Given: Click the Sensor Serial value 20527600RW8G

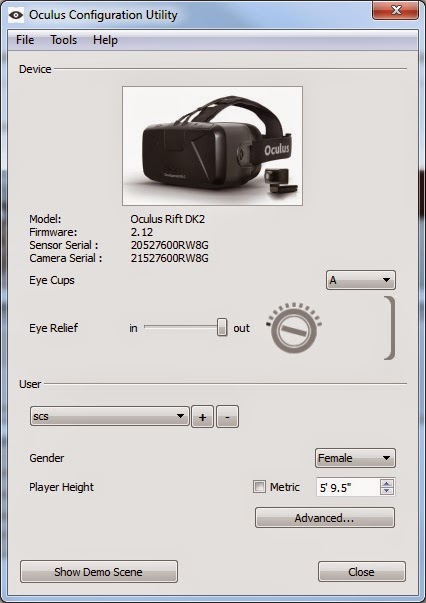Looking at the screenshot, I should pos(170,245).
